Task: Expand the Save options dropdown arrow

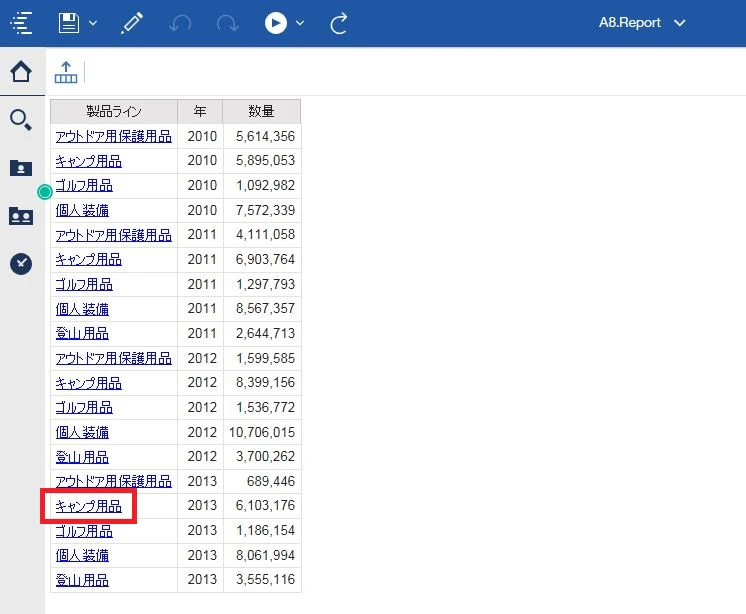Action: coord(93,23)
